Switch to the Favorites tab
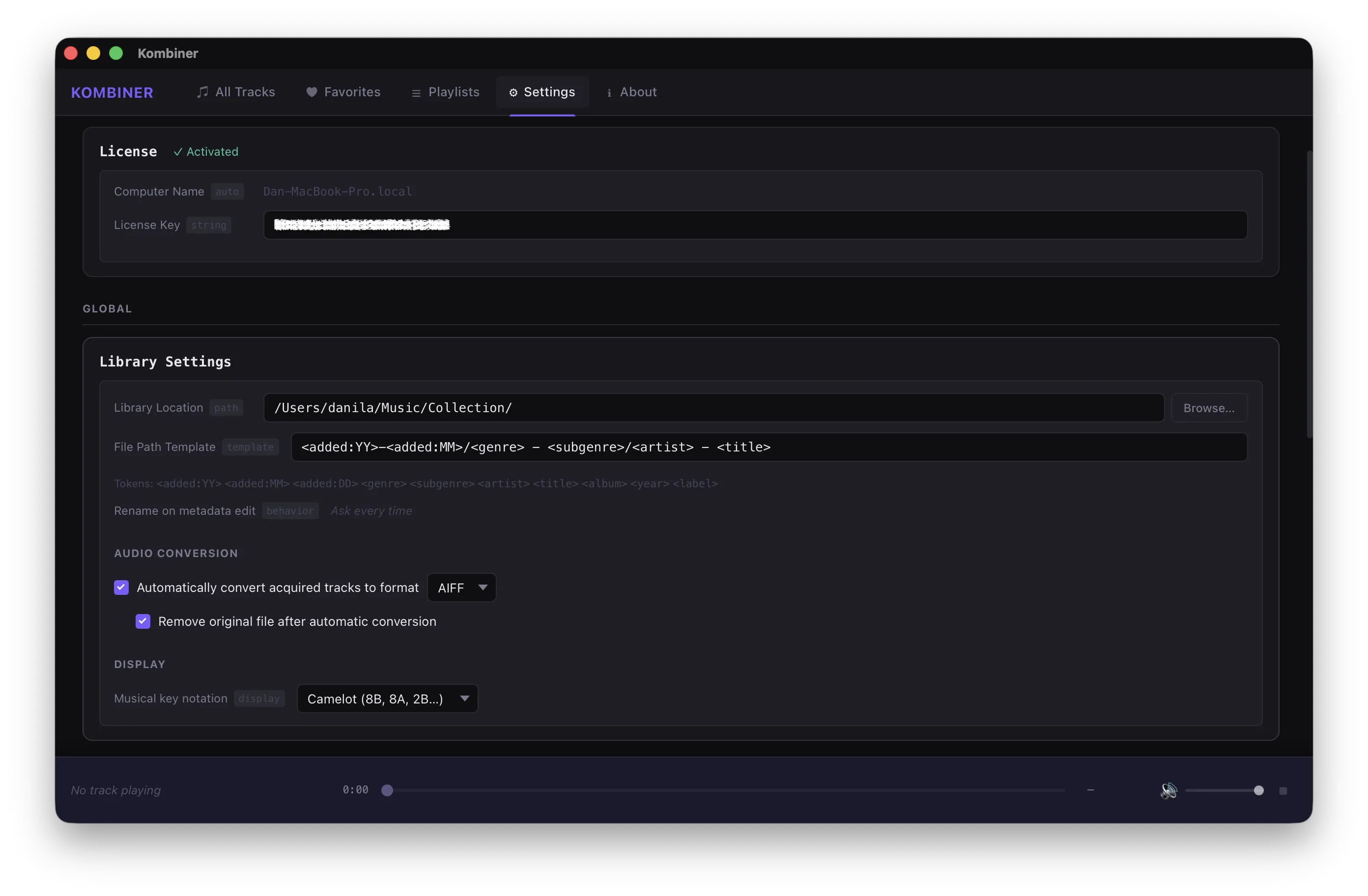This screenshot has width=1368, height=896. pos(343,92)
